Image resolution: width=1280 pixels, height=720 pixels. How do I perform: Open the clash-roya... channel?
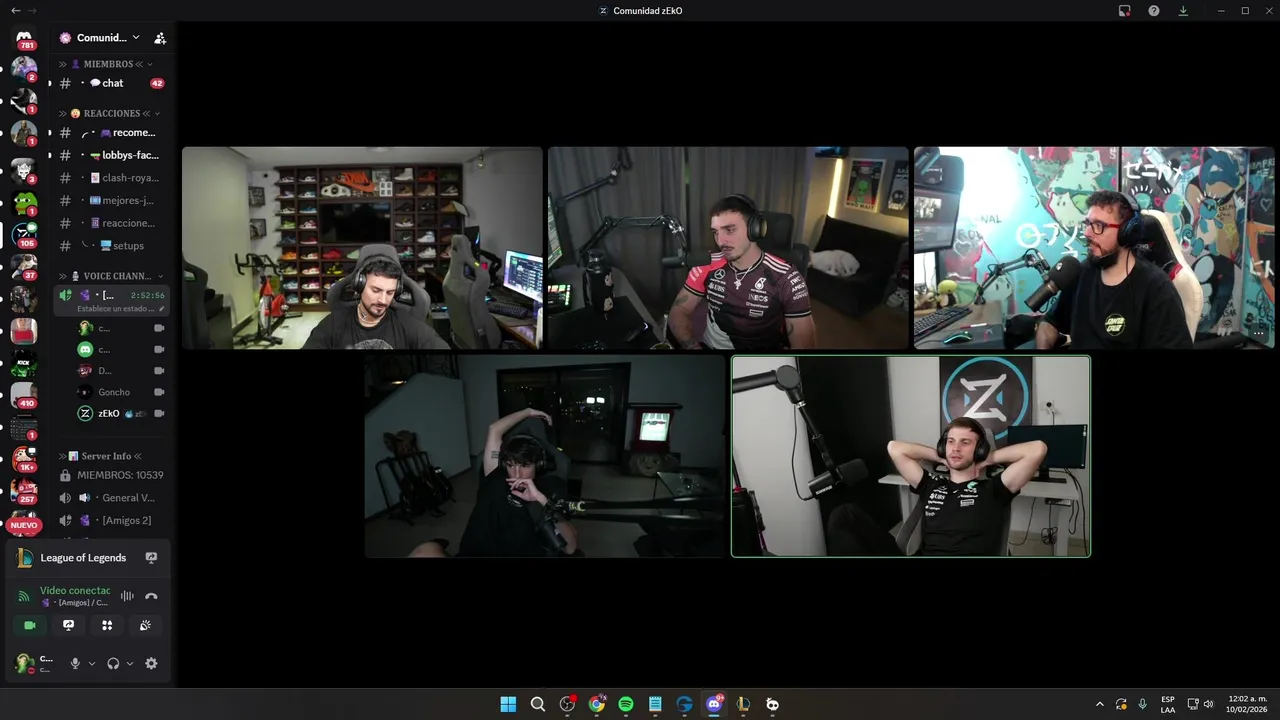[x=111, y=178]
